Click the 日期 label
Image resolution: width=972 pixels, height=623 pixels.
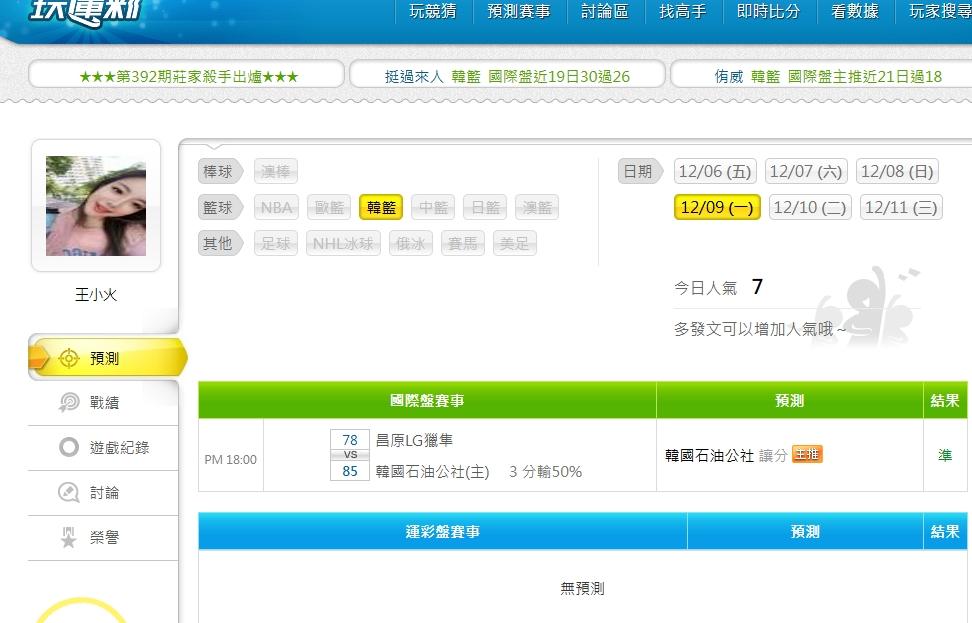pos(639,171)
